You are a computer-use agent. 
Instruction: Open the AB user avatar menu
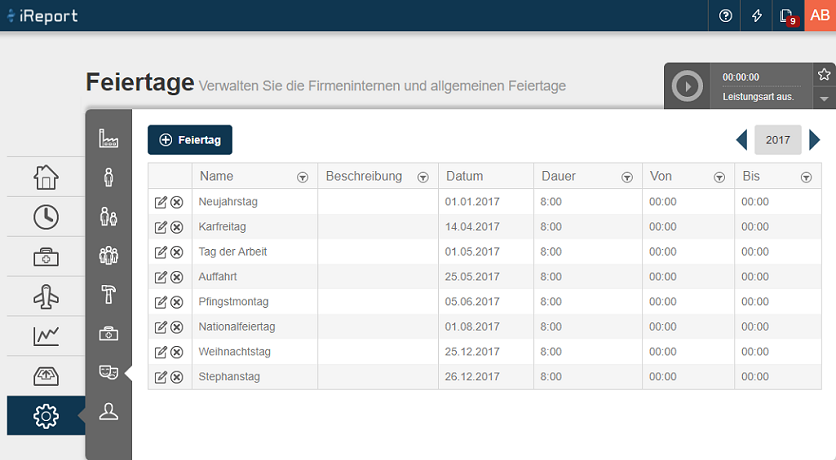pos(820,15)
